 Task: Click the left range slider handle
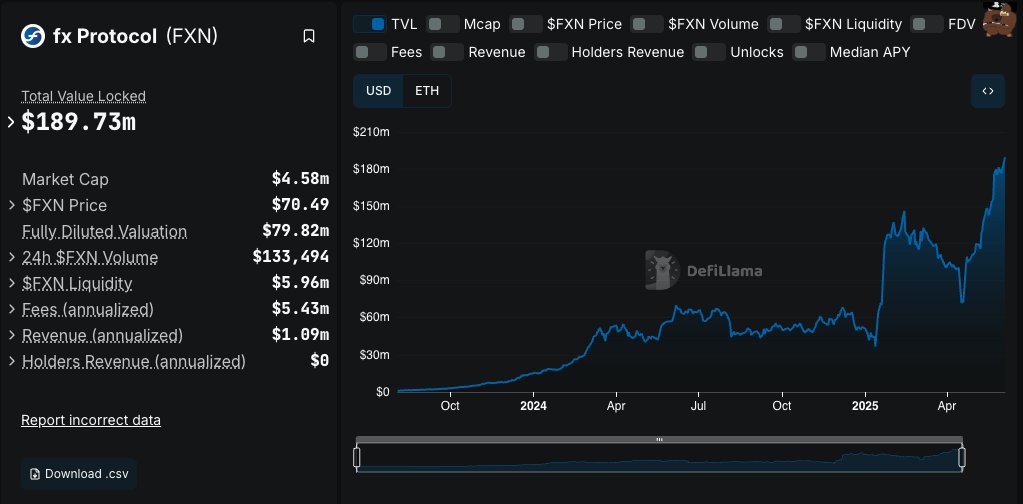click(357, 457)
